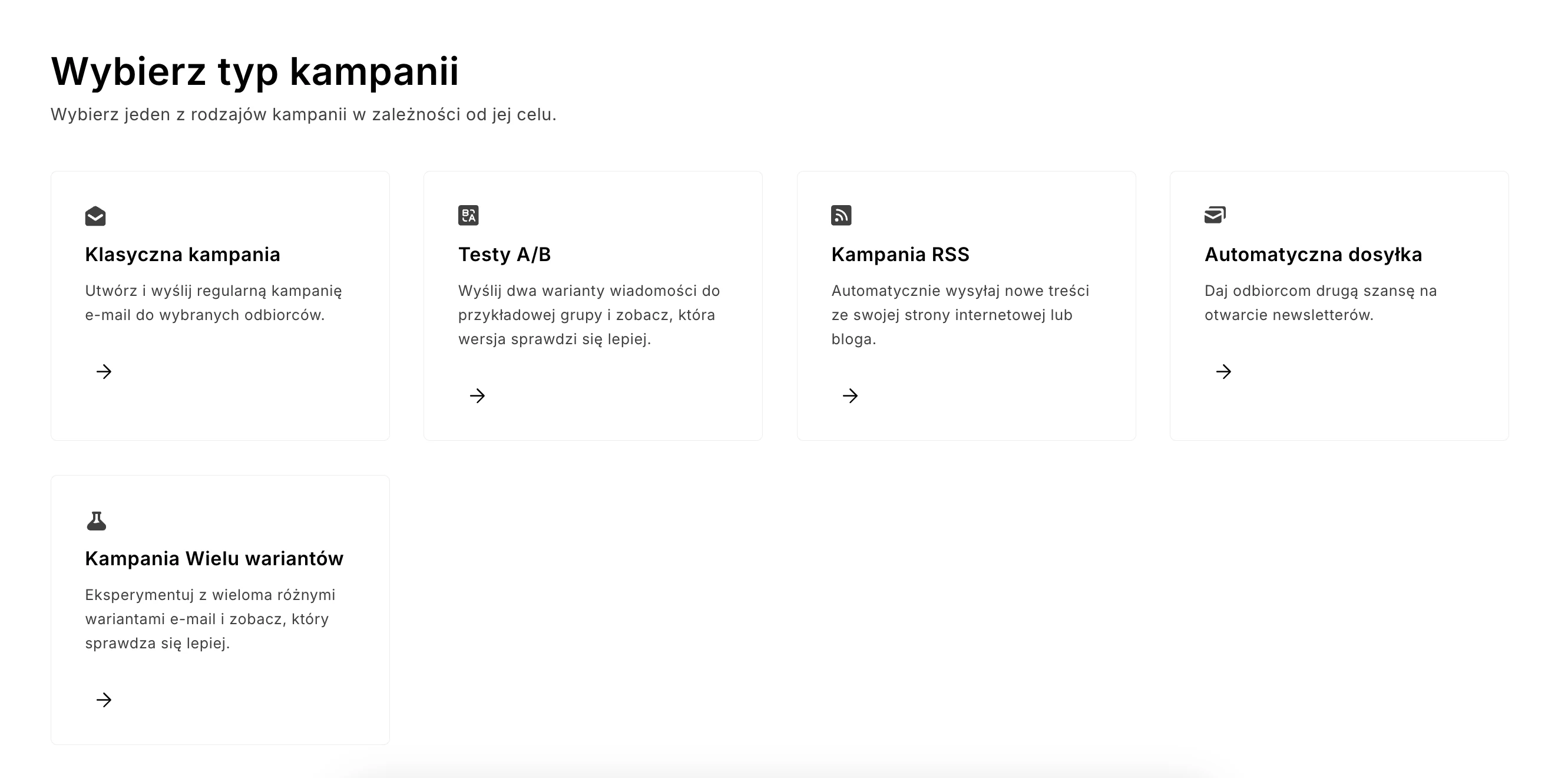Viewport: 1568px width, 778px height.
Task: Click the arrow under Automatyczna dosyłka
Action: tap(1223, 372)
